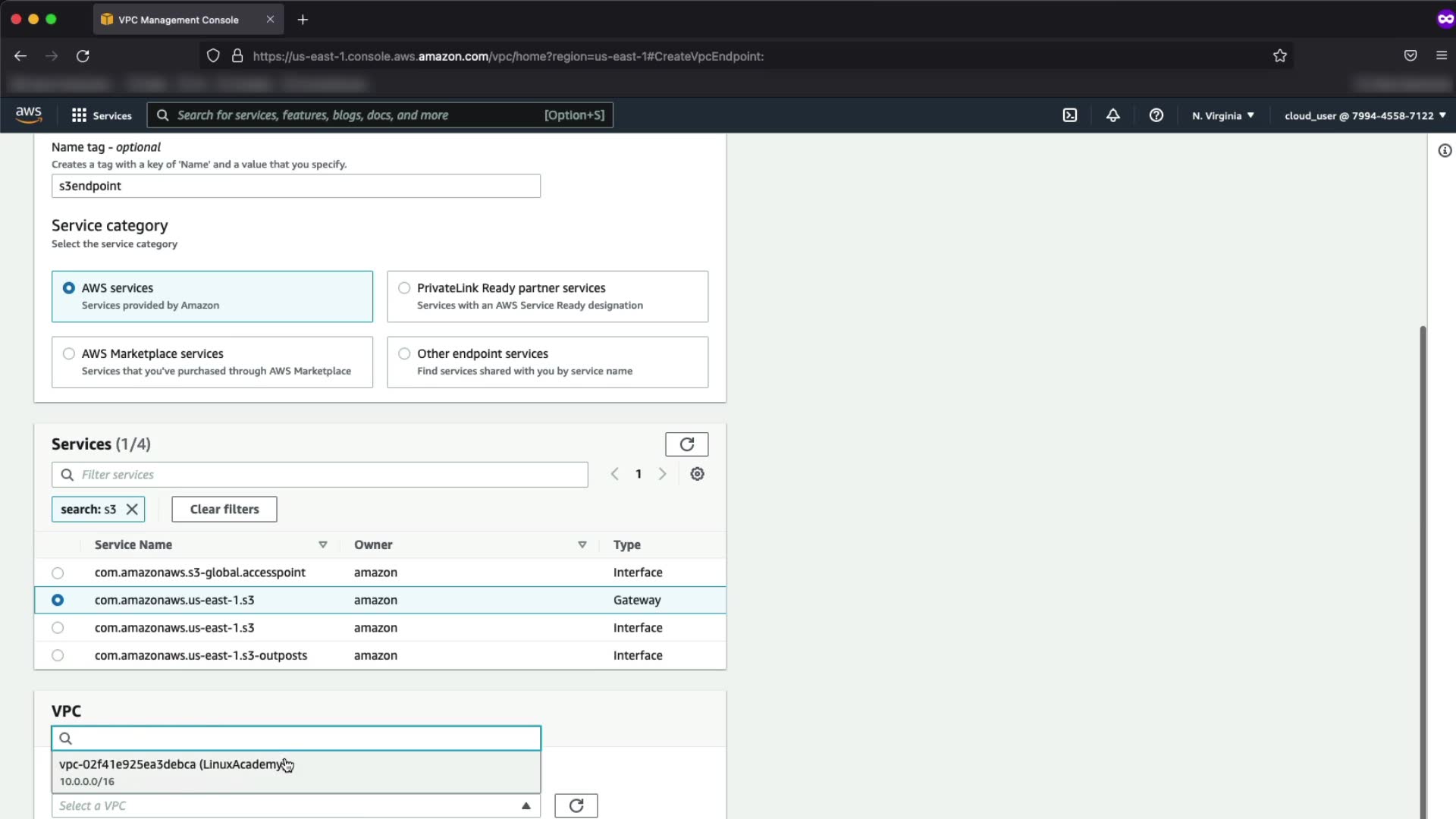Choose AWS Marketplace services category

tap(69, 354)
